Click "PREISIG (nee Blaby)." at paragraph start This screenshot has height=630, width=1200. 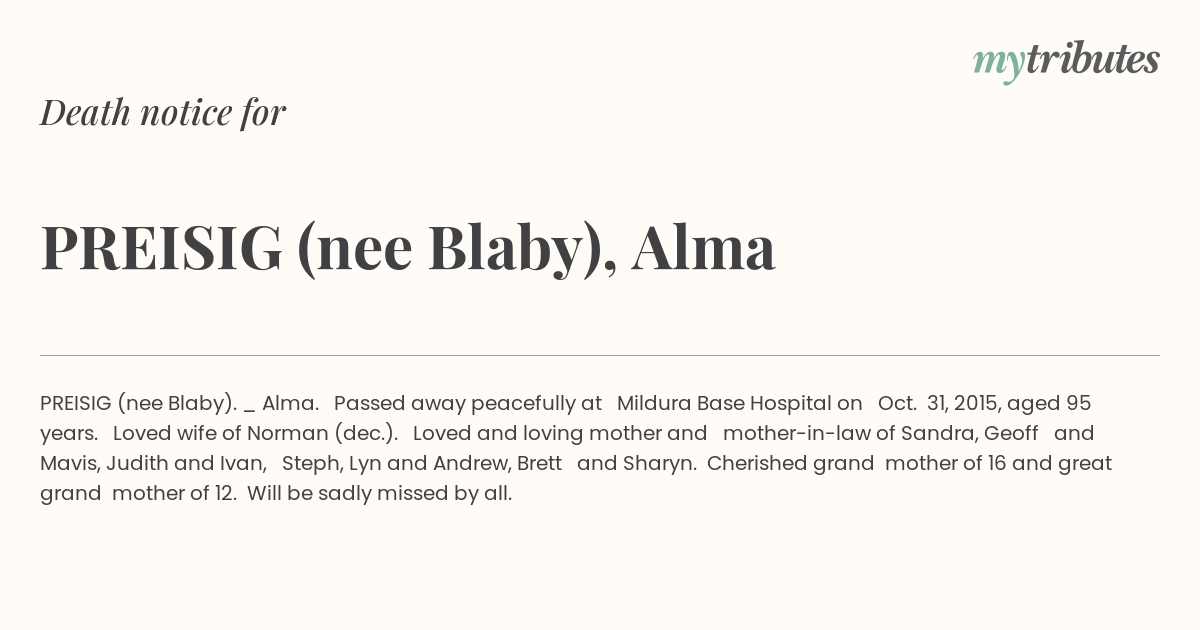pyautogui.click(x=138, y=404)
